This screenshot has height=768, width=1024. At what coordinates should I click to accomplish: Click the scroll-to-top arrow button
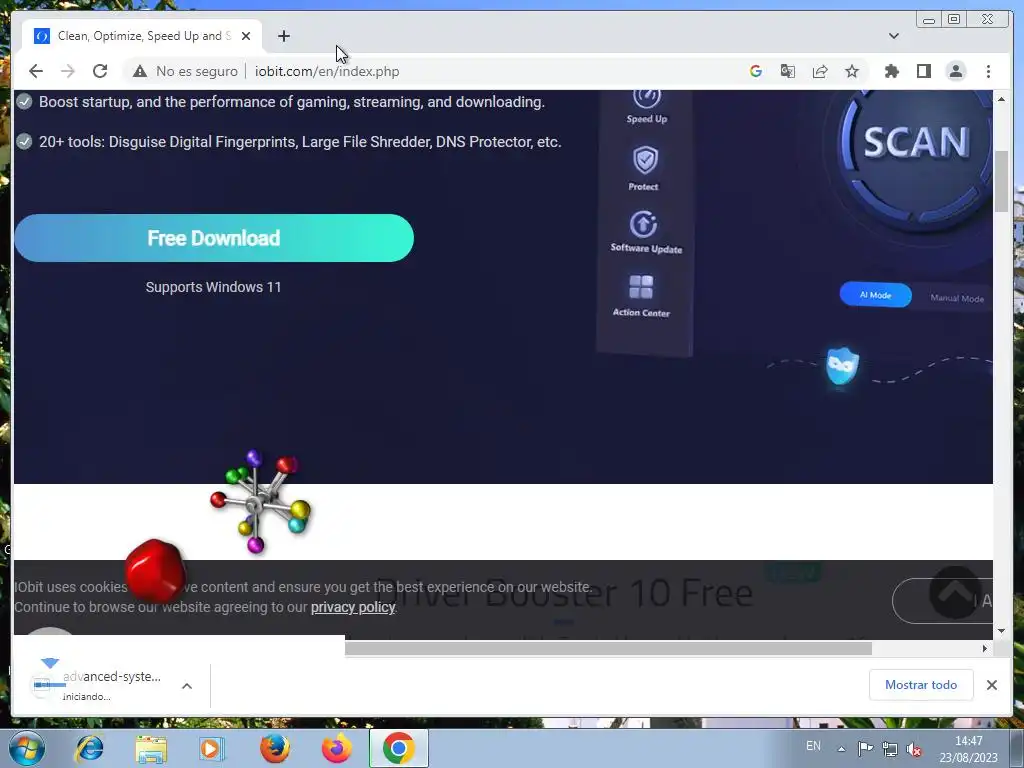pos(955,592)
